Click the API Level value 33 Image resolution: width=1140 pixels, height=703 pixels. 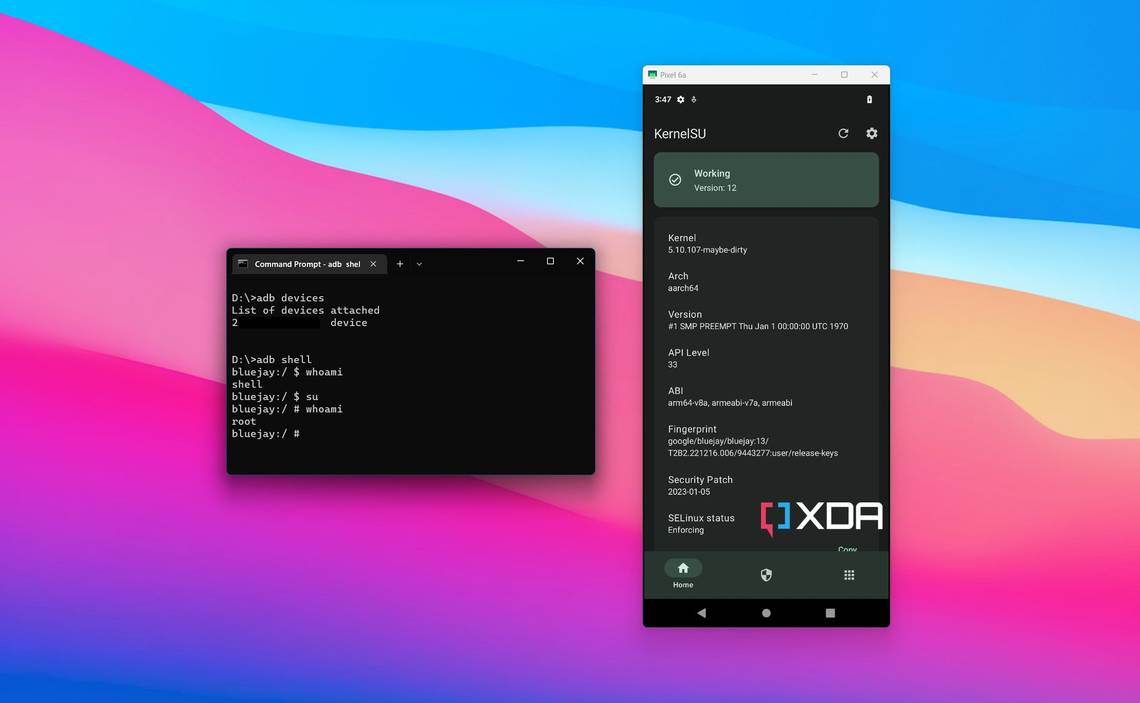tap(673, 365)
